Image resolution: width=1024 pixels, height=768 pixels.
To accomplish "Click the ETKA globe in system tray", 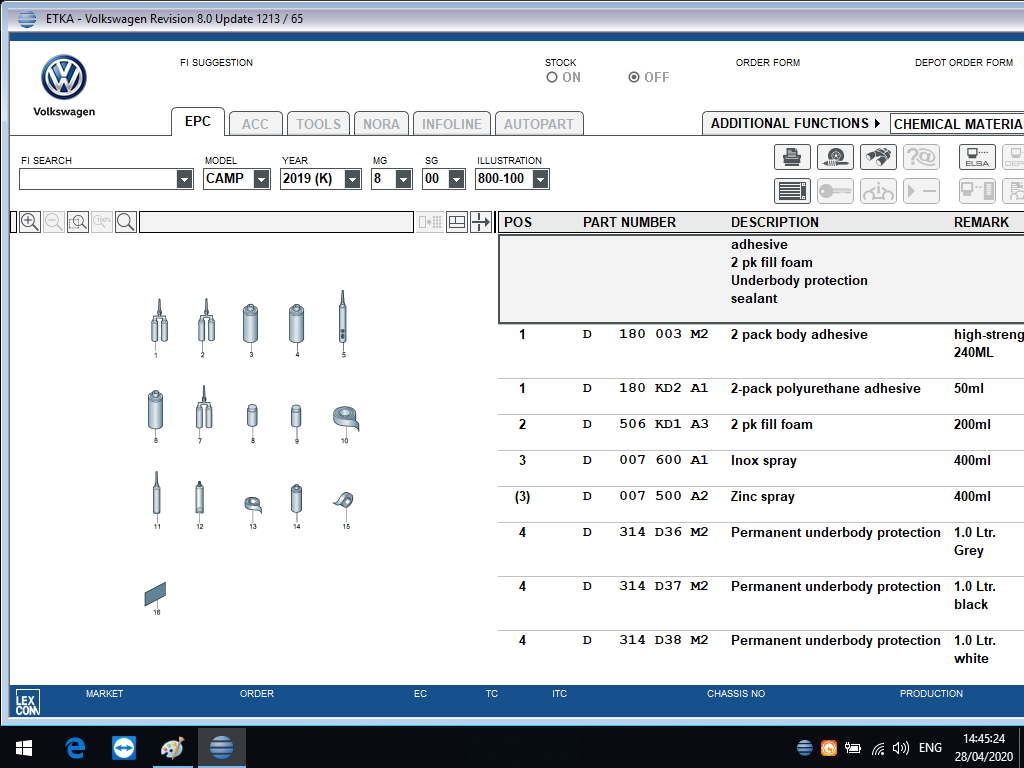I will [805, 748].
